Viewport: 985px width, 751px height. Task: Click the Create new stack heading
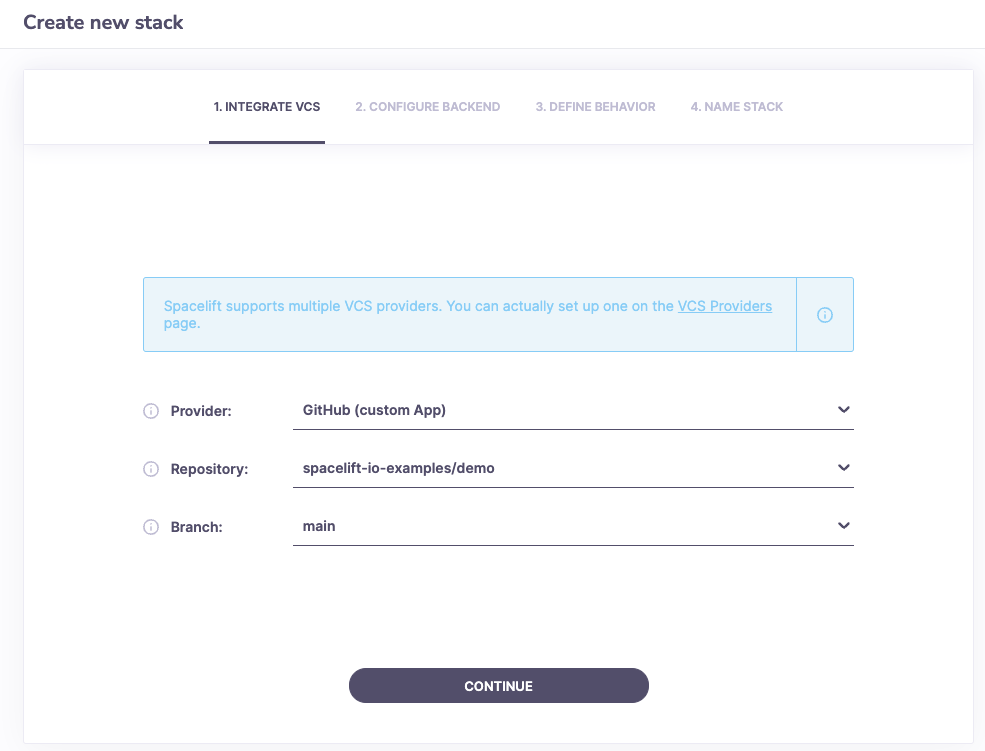click(x=103, y=22)
